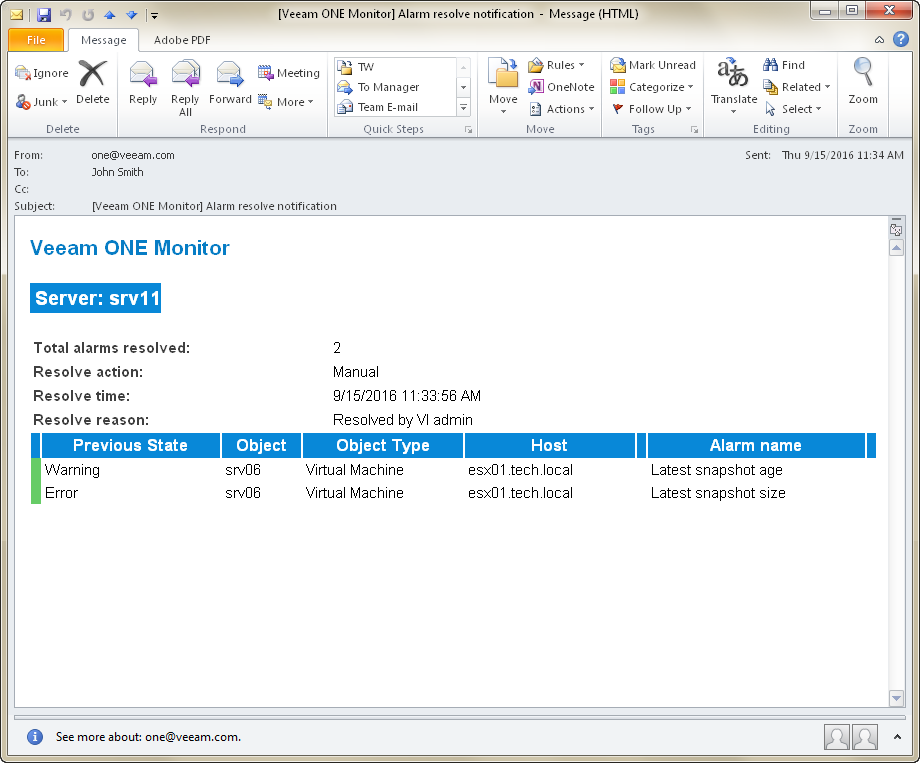Click the Error previous state cell
Screen dimensions: 920x763
click(61, 493)
